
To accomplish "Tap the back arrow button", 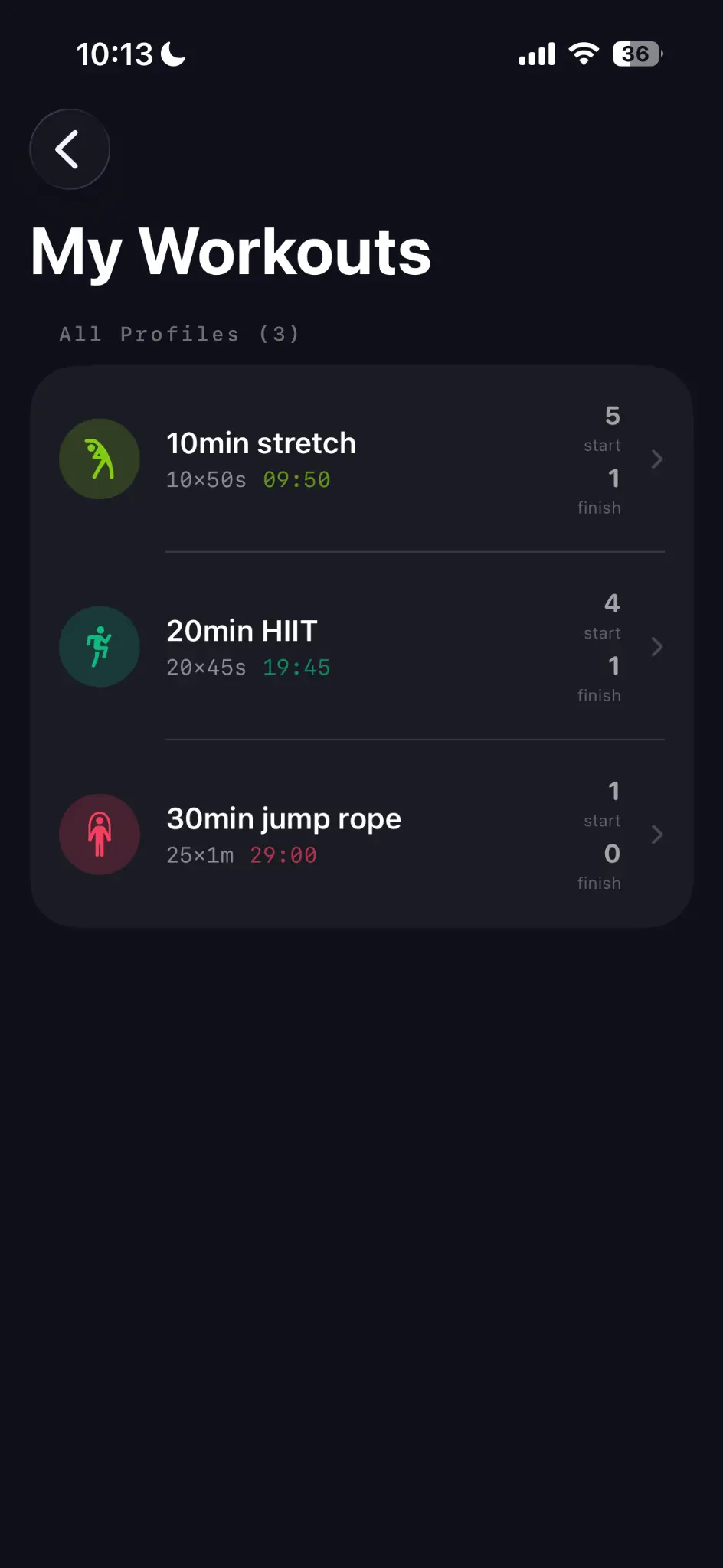I will [70, 149].
